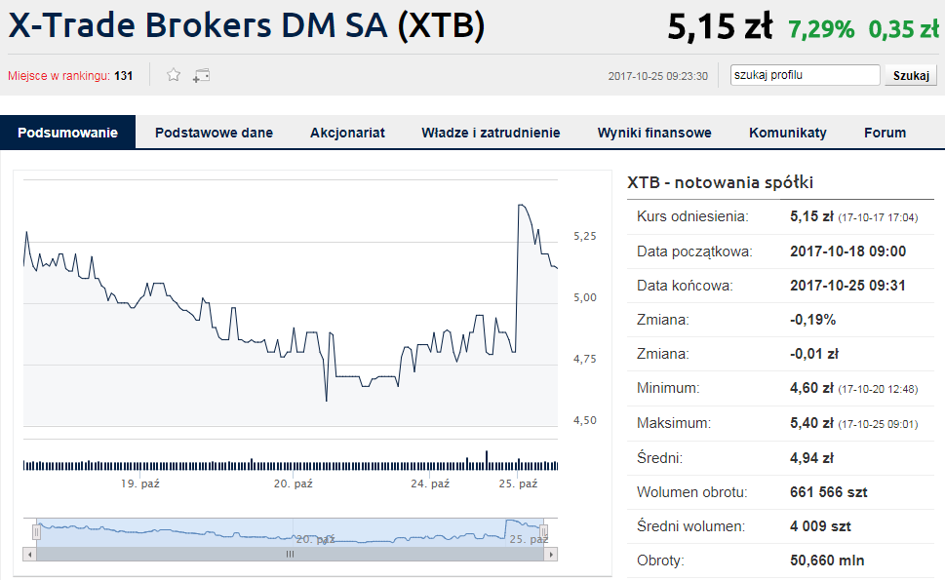945x580 pixels.
Task: Add XTB to favorites with star icon
Action: (174, 75)
